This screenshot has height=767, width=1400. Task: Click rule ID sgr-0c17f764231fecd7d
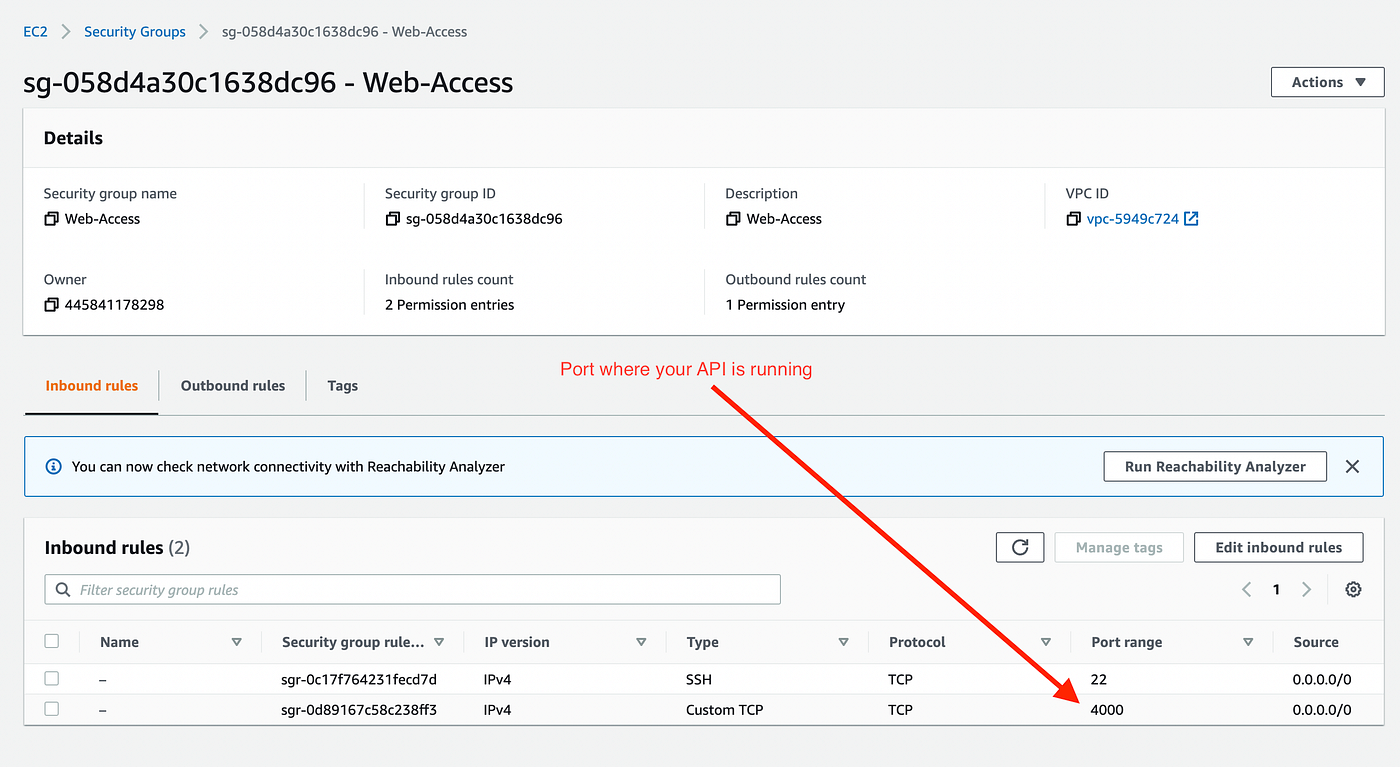click(359, 679)
